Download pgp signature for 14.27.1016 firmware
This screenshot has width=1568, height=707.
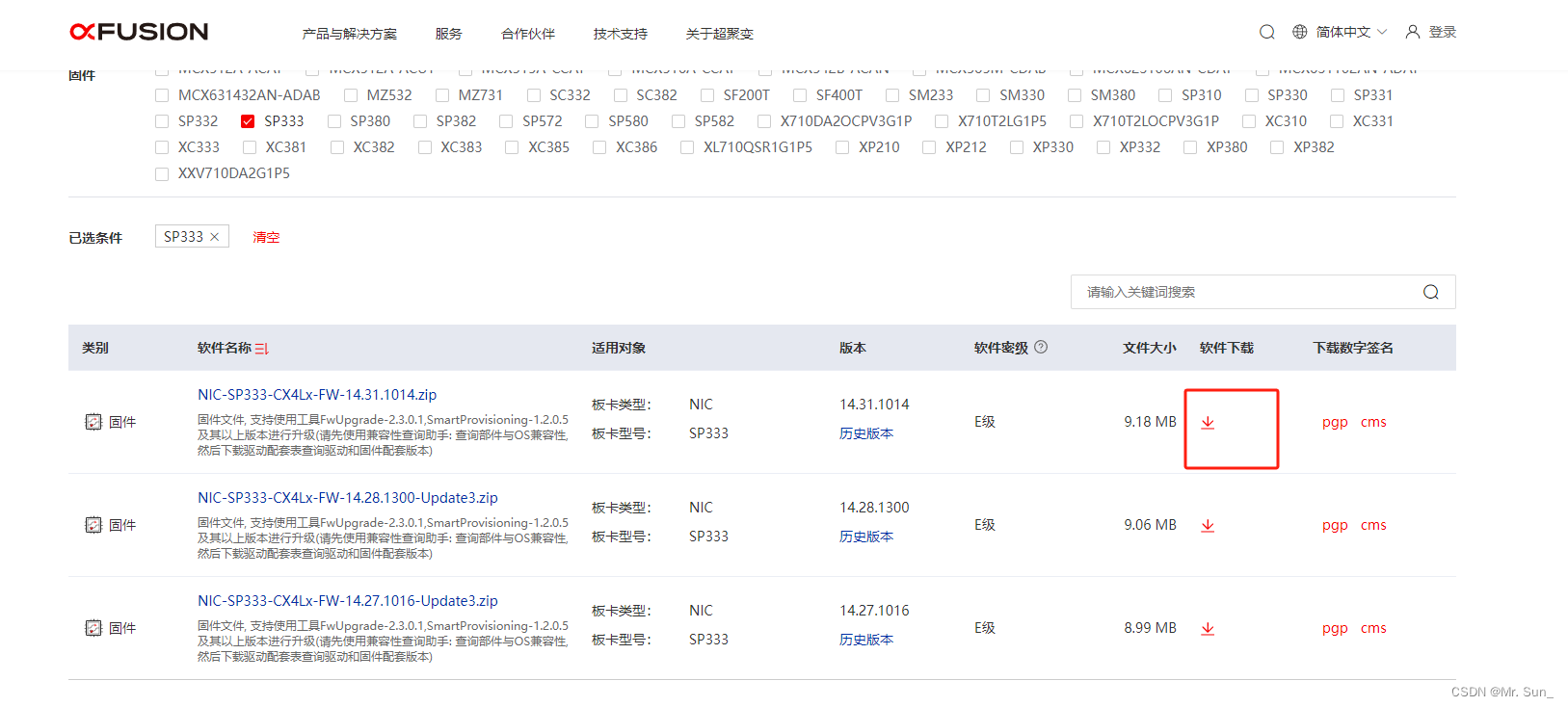pos(1335,628)
